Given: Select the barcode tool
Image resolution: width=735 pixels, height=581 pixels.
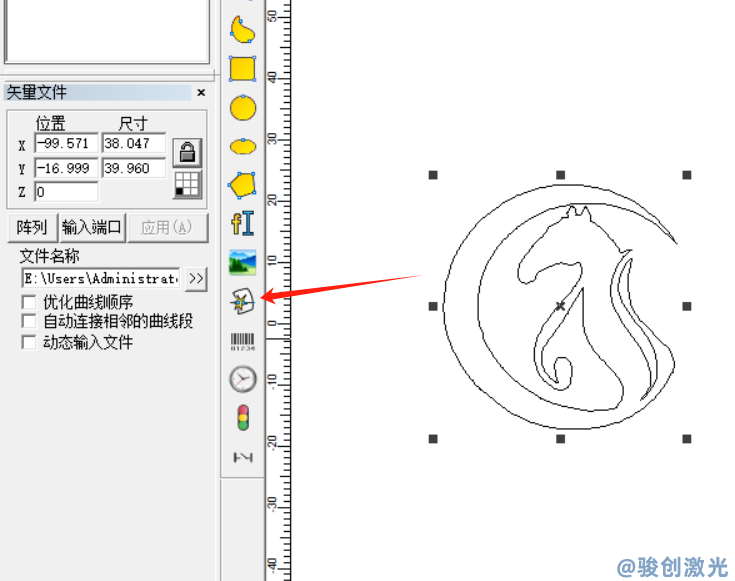Looking at the screenshot, I should click(242, 341).
